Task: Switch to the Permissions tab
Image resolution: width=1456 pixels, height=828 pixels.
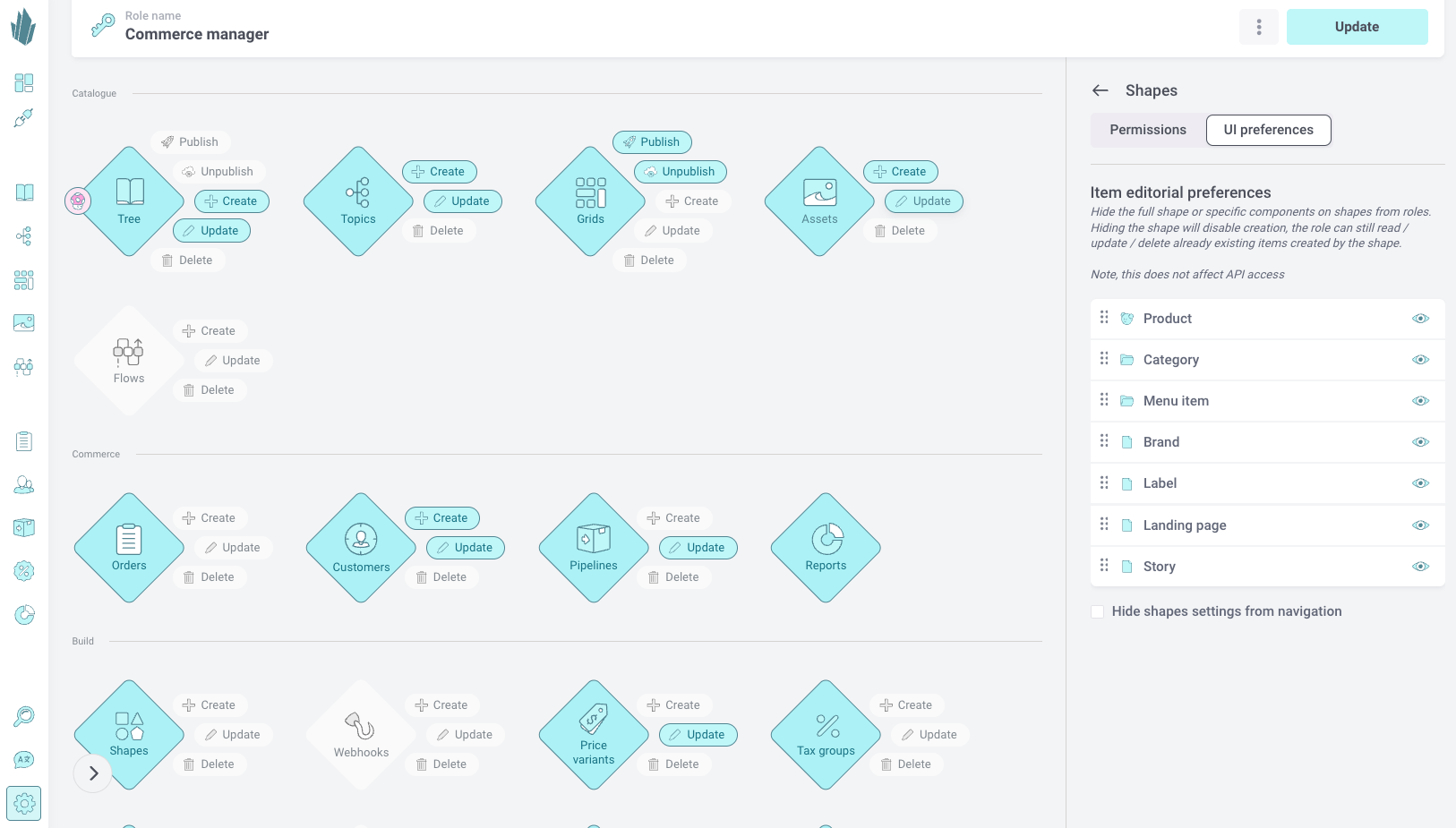Action: [x=1147, y=130]
